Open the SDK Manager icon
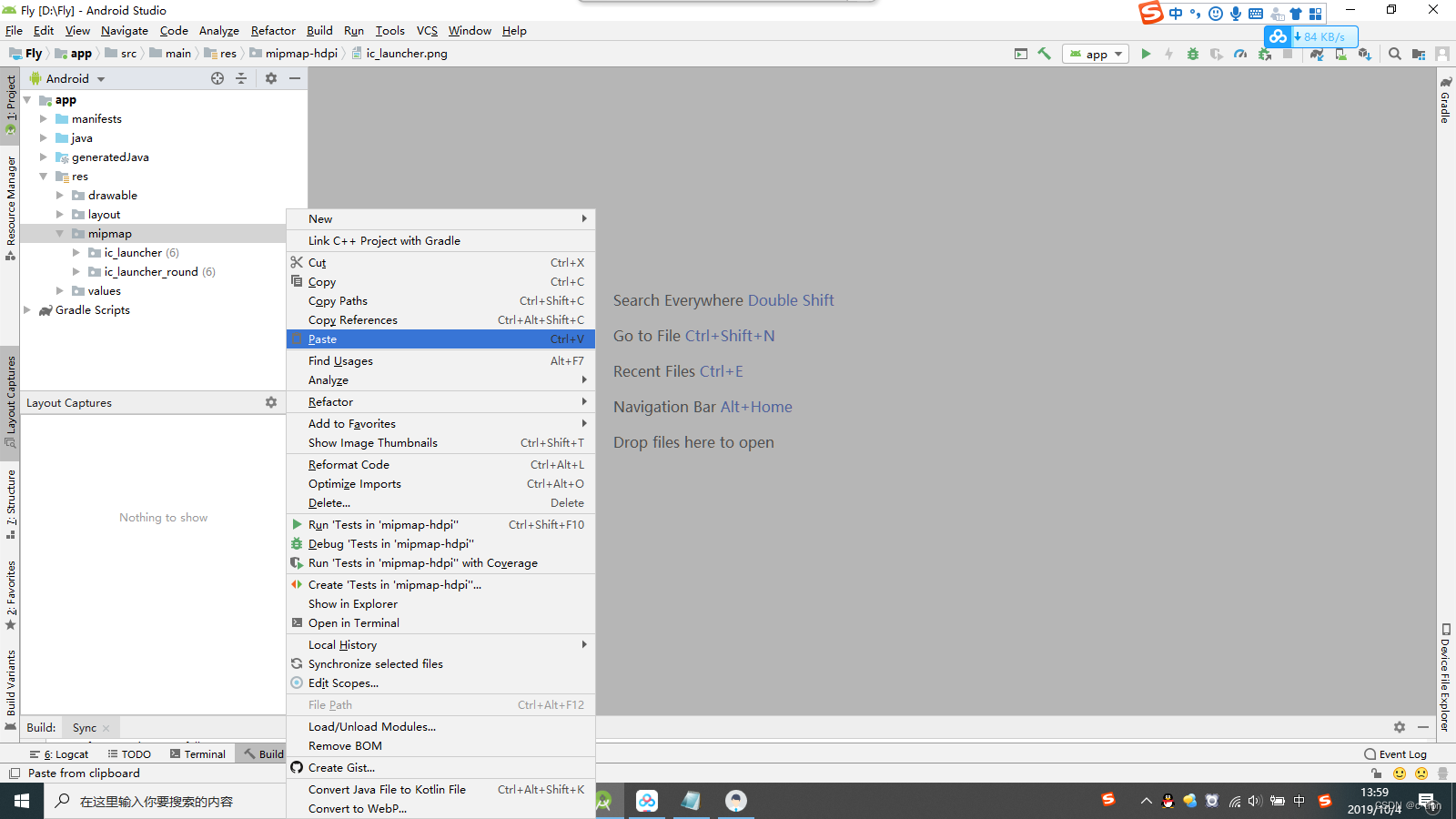This screenshot has height=819, width=1456. 1364,54
